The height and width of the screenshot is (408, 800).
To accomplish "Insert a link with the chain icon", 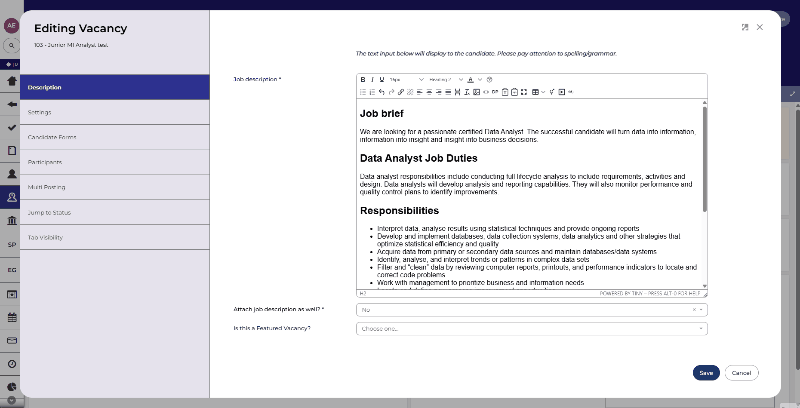I will click(401, 92).
